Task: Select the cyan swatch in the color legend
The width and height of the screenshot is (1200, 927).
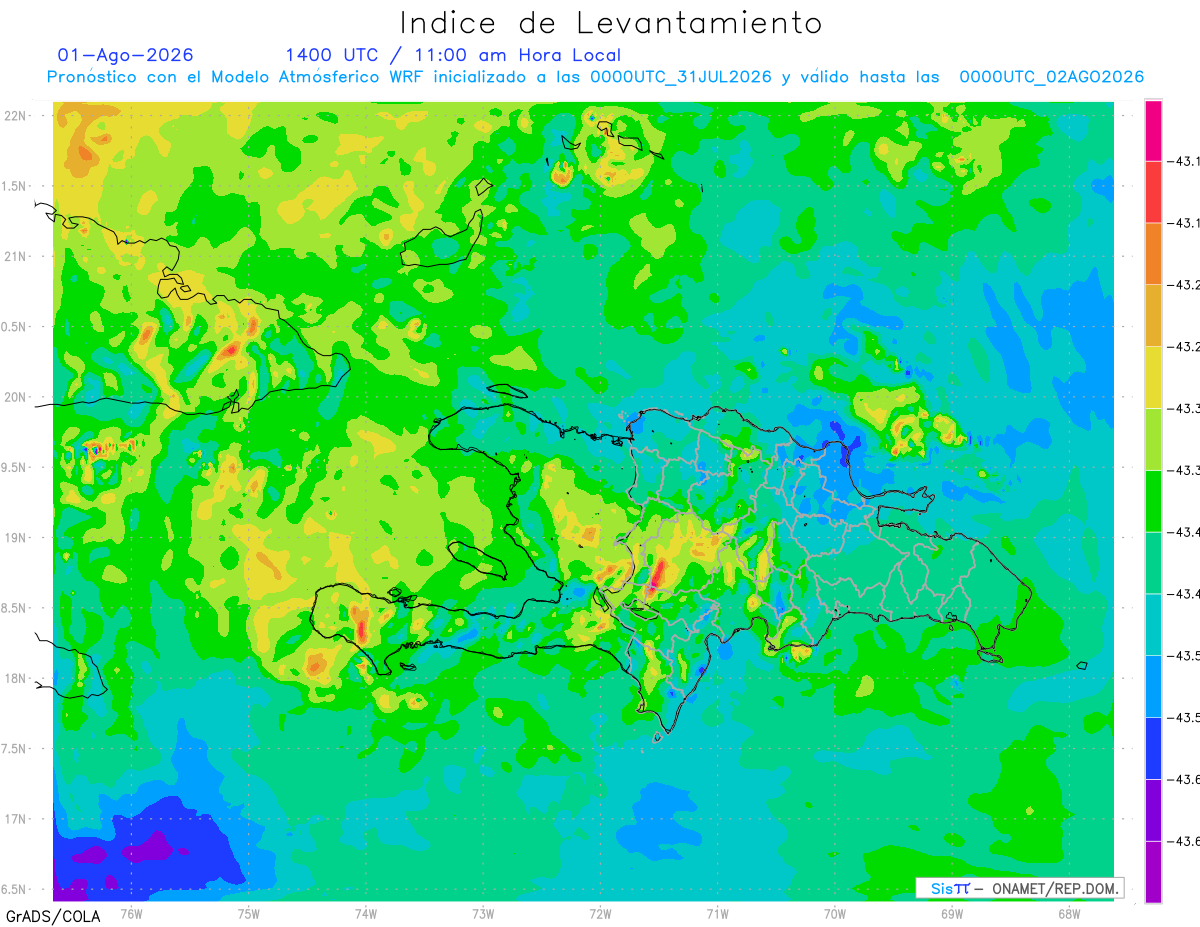Action: (1153, 625)
